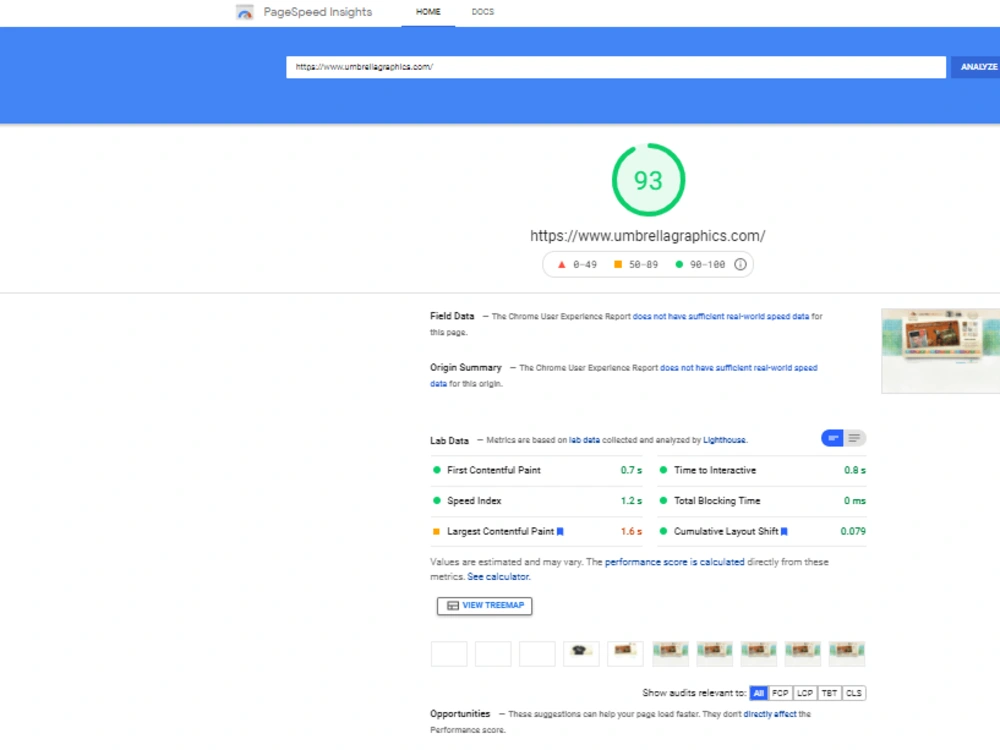Open the performance score is calculated link
The width and height of the screenshot is (1000, 750).
click(674, 562)
